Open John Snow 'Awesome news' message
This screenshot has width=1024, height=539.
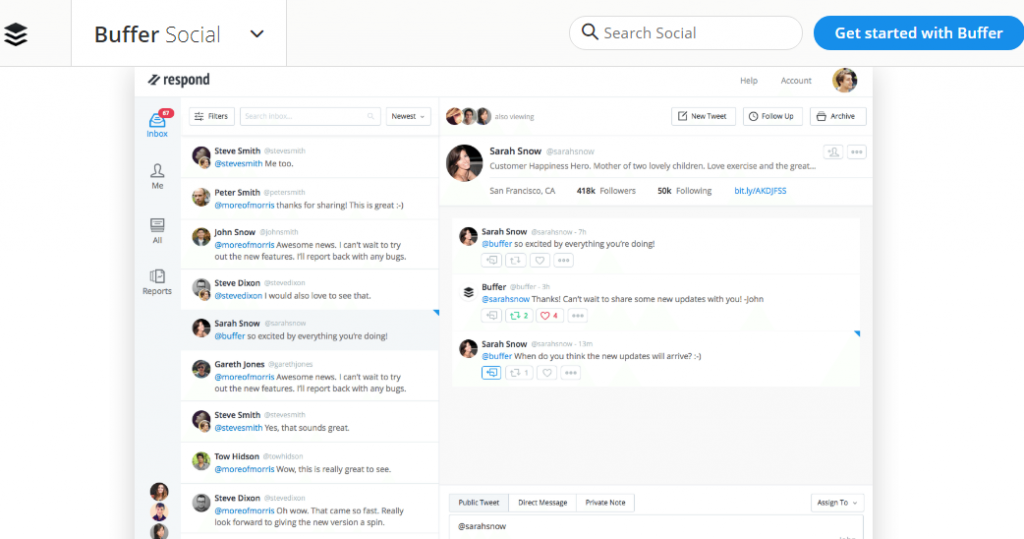(x=310, y=244)
